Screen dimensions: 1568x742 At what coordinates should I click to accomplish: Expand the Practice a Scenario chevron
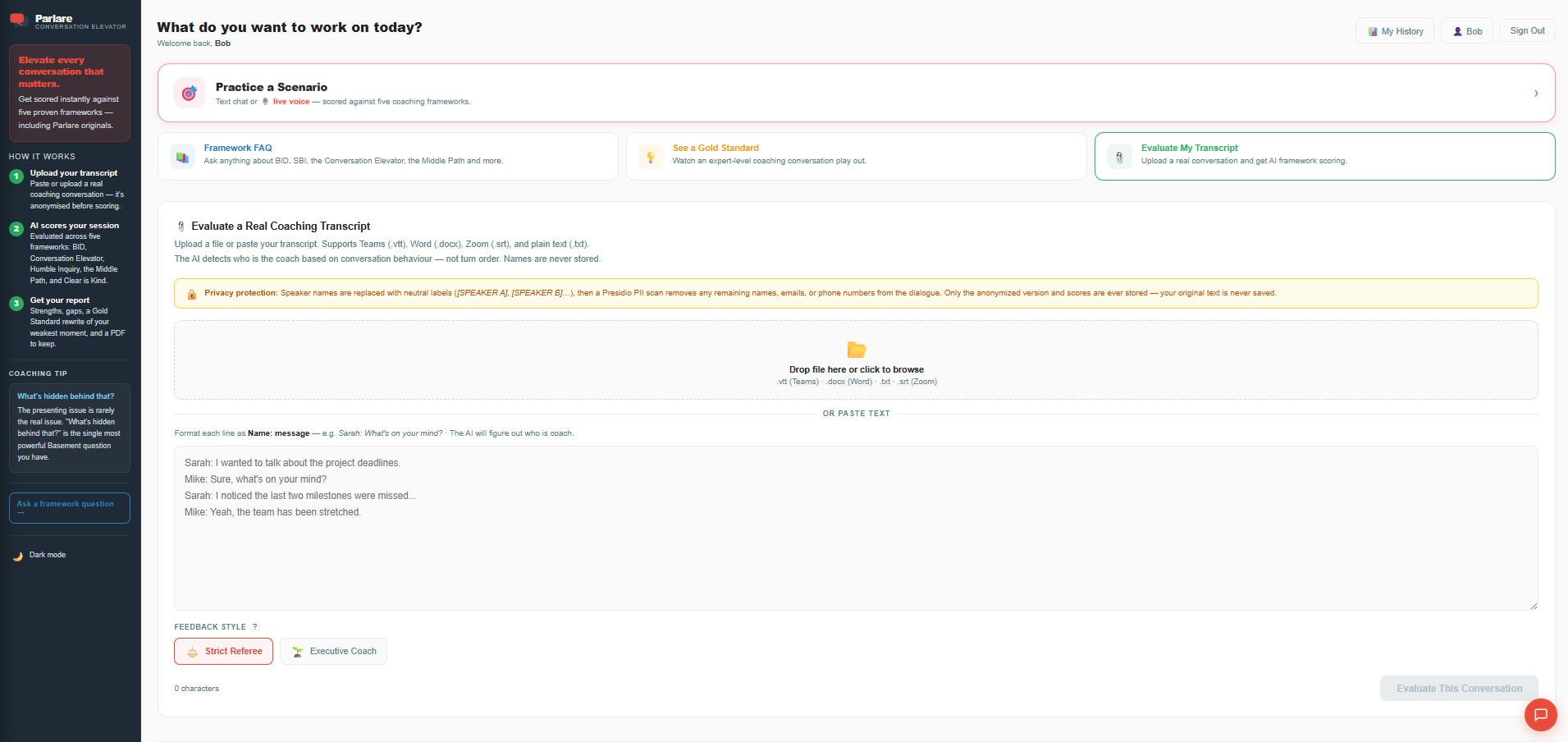tap(1536, 93)
